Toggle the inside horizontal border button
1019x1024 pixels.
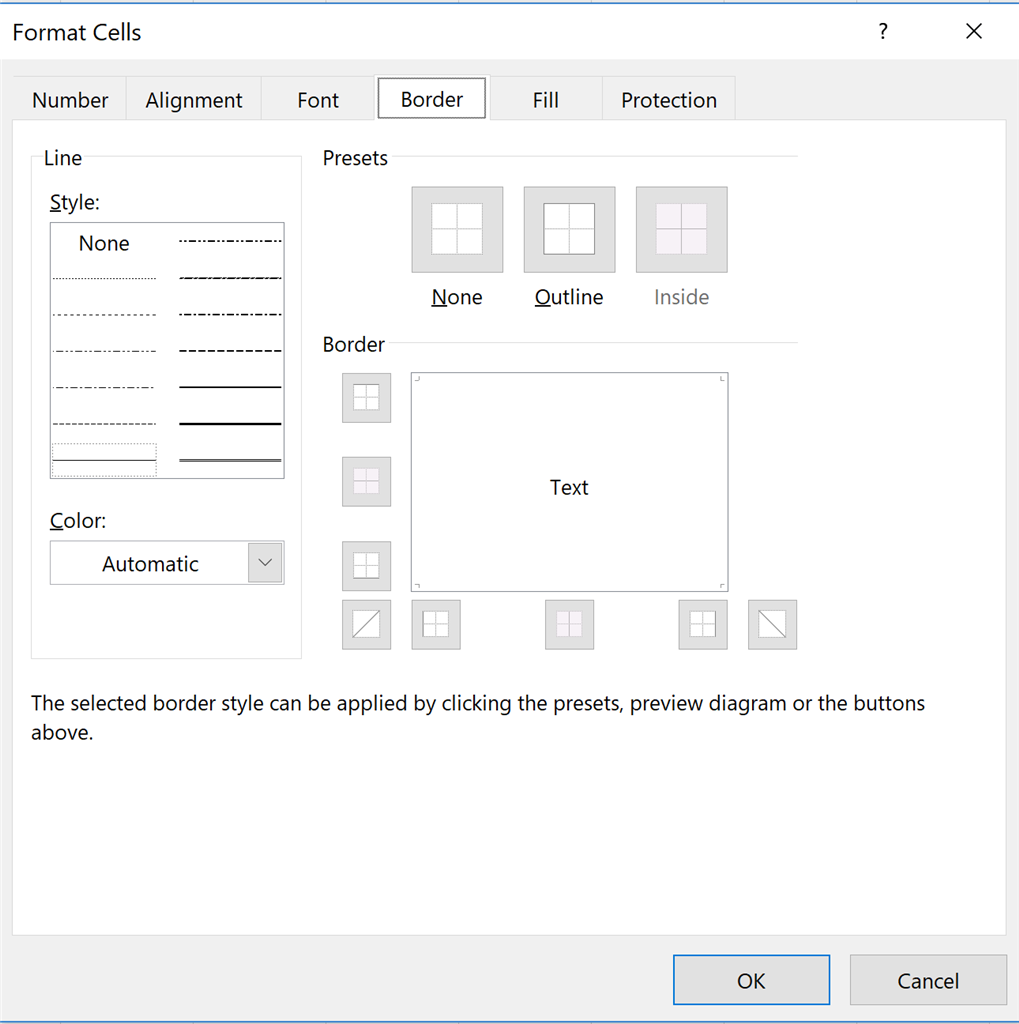point(366,482)
